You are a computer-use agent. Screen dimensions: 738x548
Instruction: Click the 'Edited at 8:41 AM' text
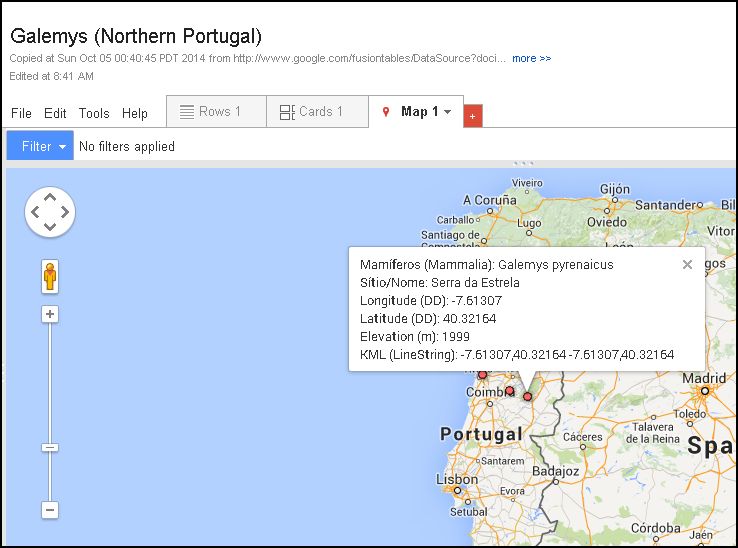[x=51, y=76]
